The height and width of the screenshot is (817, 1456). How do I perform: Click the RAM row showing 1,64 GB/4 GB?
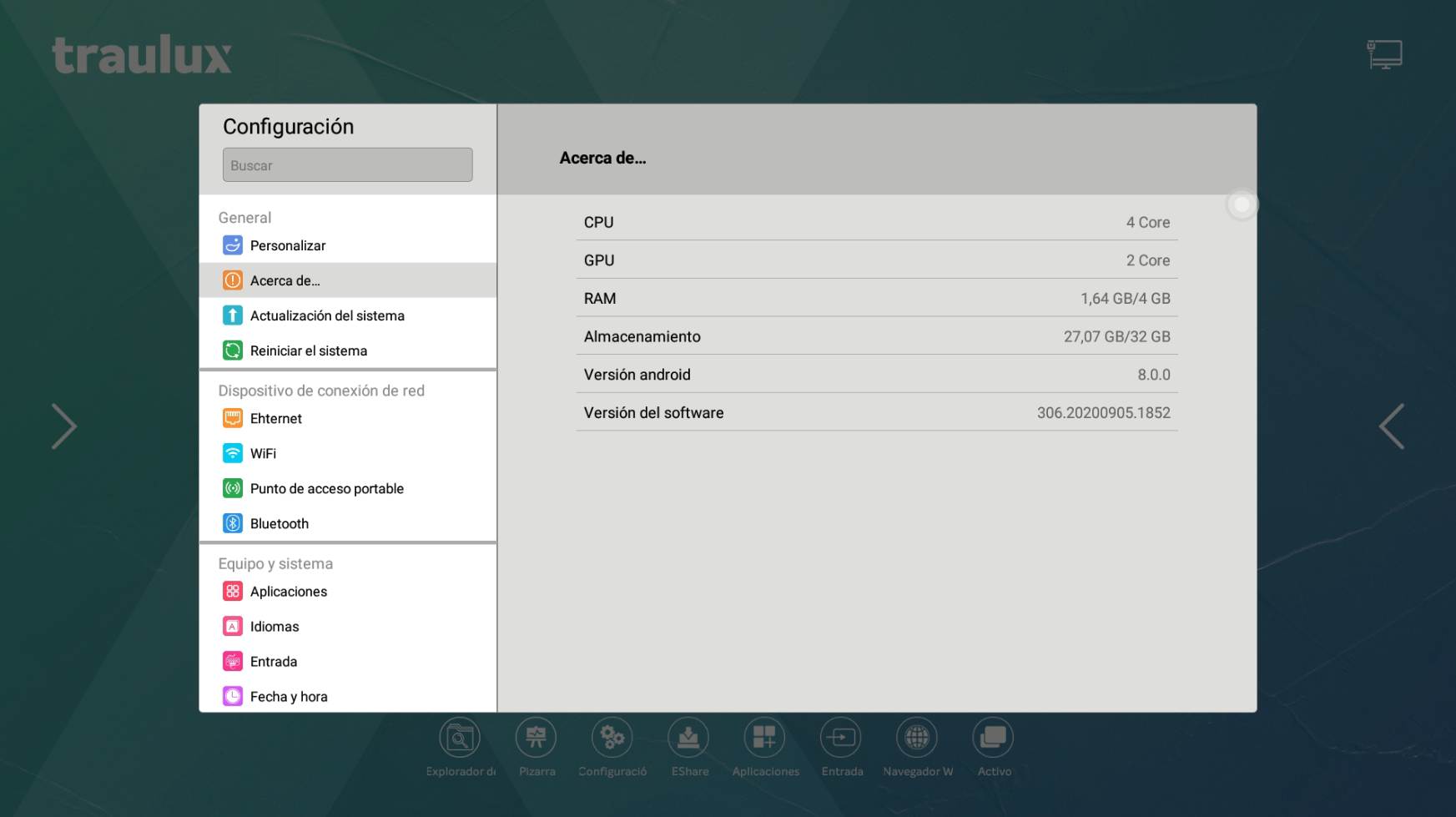(877, 299)
